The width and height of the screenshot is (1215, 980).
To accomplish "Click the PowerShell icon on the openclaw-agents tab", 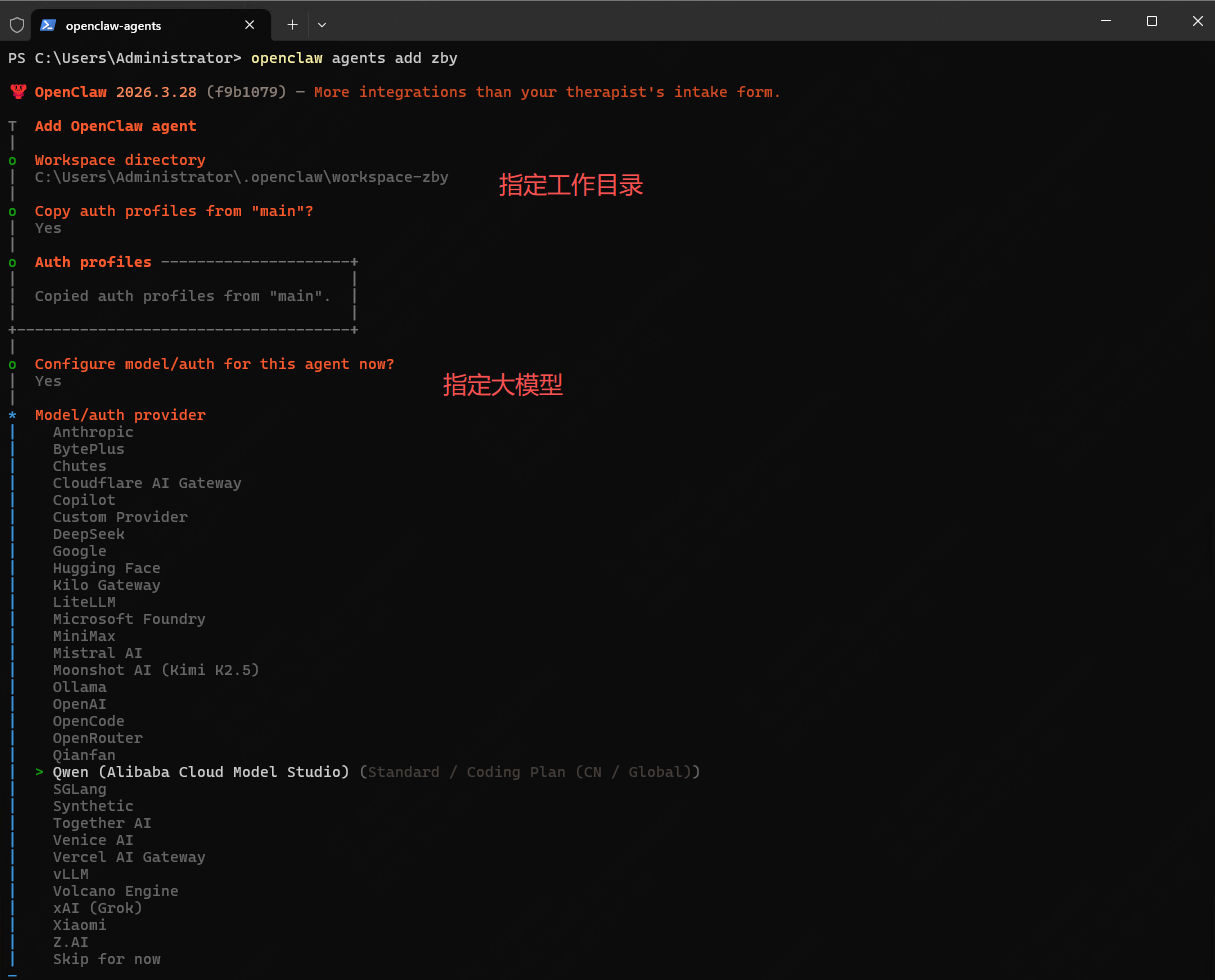I will click(48, 25).
